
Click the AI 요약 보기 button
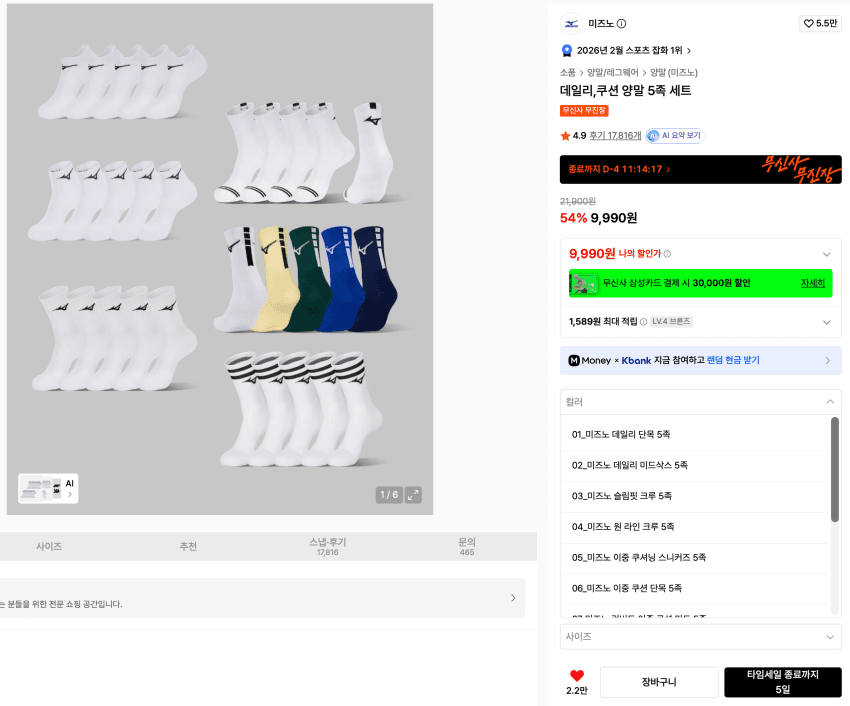pyautogui.click(x=675, y=136)
